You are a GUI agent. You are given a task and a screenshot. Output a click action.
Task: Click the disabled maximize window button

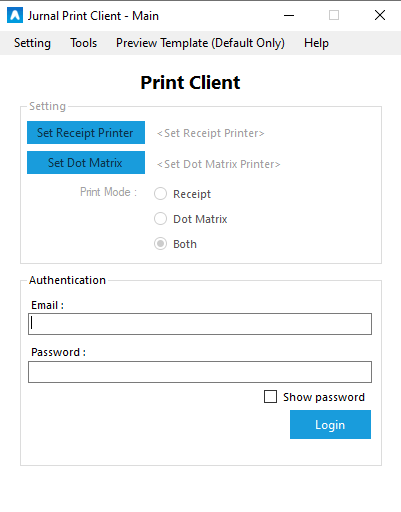(334, 15)
